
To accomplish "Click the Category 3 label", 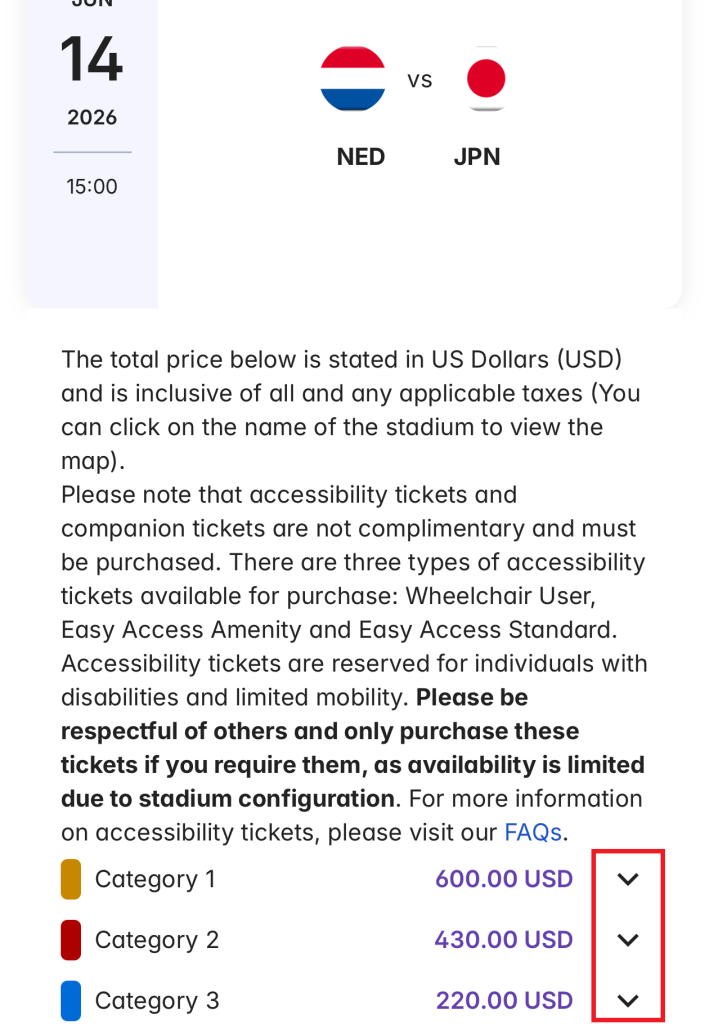I will (157, 1000).
